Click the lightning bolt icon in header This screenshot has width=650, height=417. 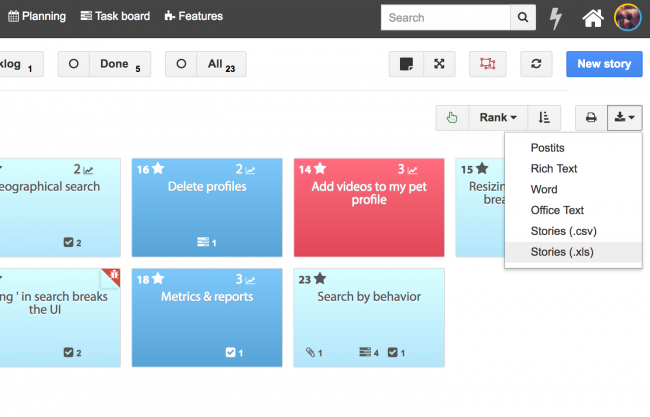coord(557,17)
